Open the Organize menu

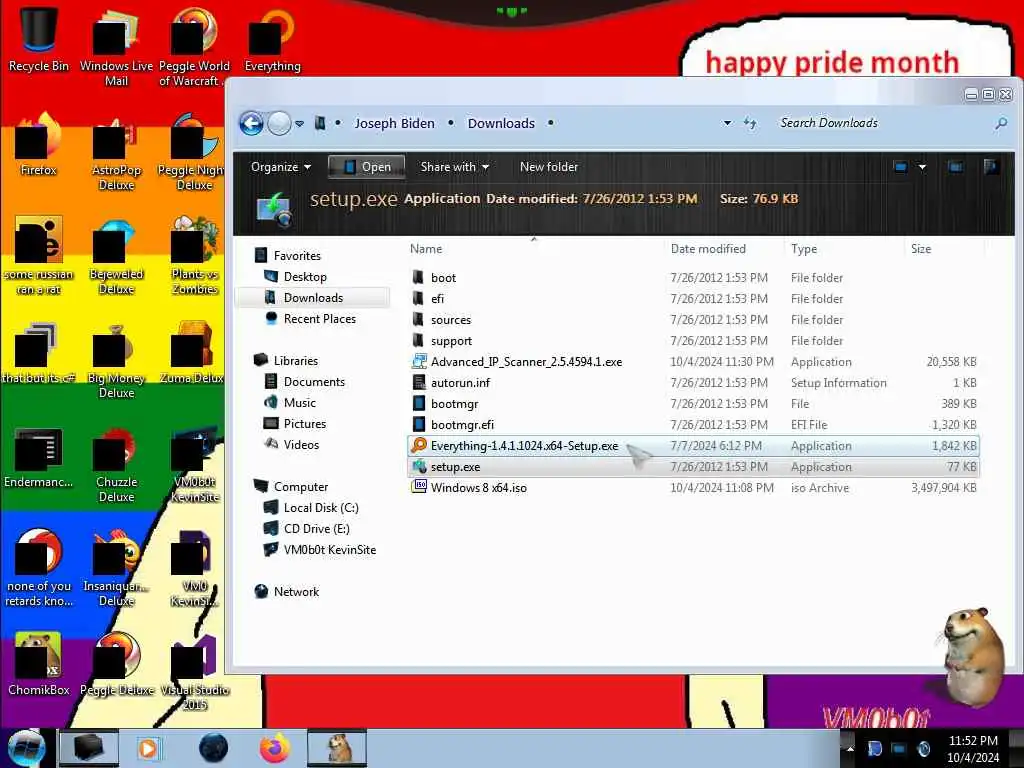(281, 167)
